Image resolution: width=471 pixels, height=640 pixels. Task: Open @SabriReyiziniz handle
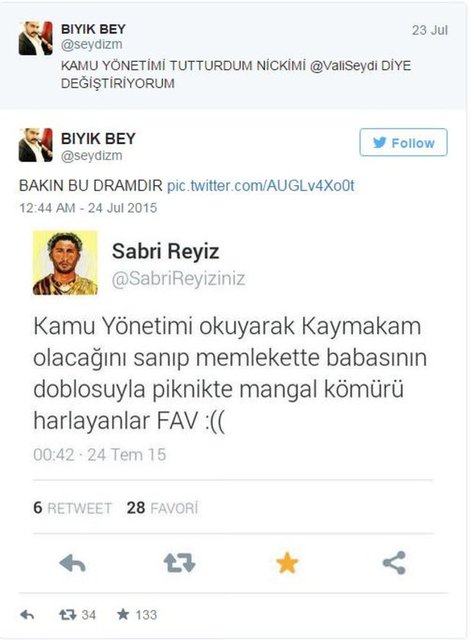click(178, 279)
